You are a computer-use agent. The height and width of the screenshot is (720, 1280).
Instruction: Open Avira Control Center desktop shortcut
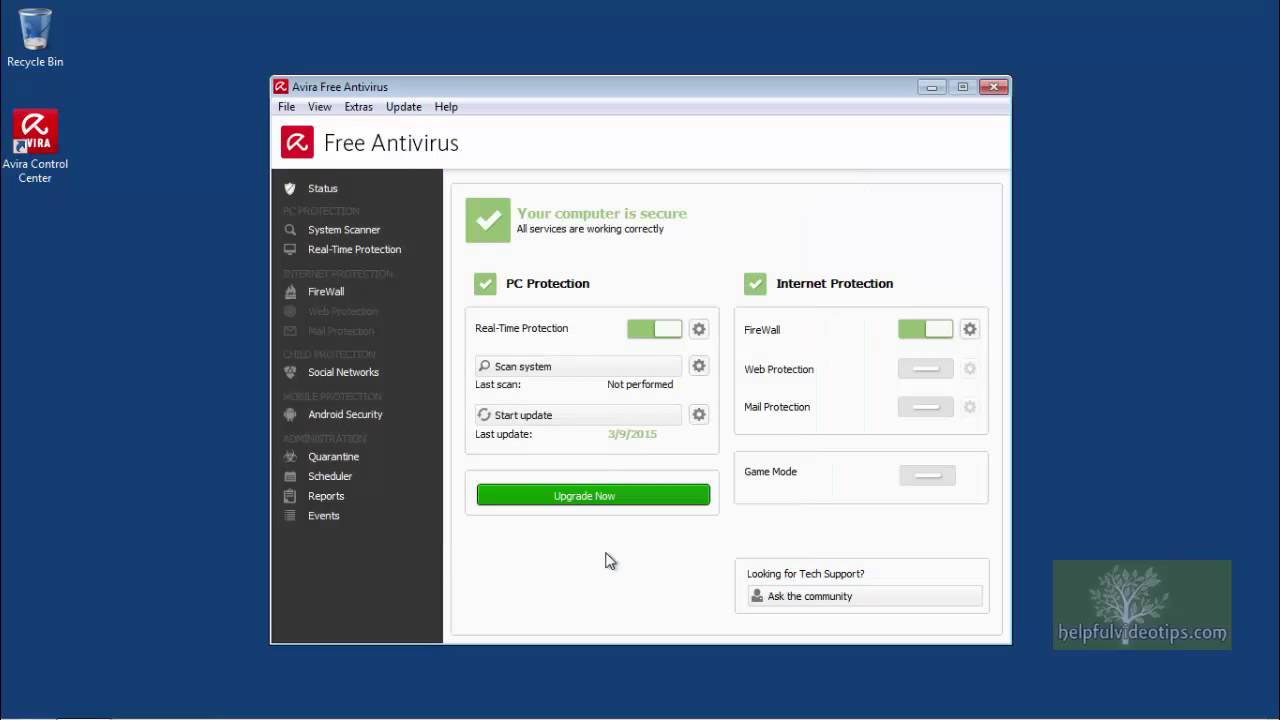(x=35, y=146)
